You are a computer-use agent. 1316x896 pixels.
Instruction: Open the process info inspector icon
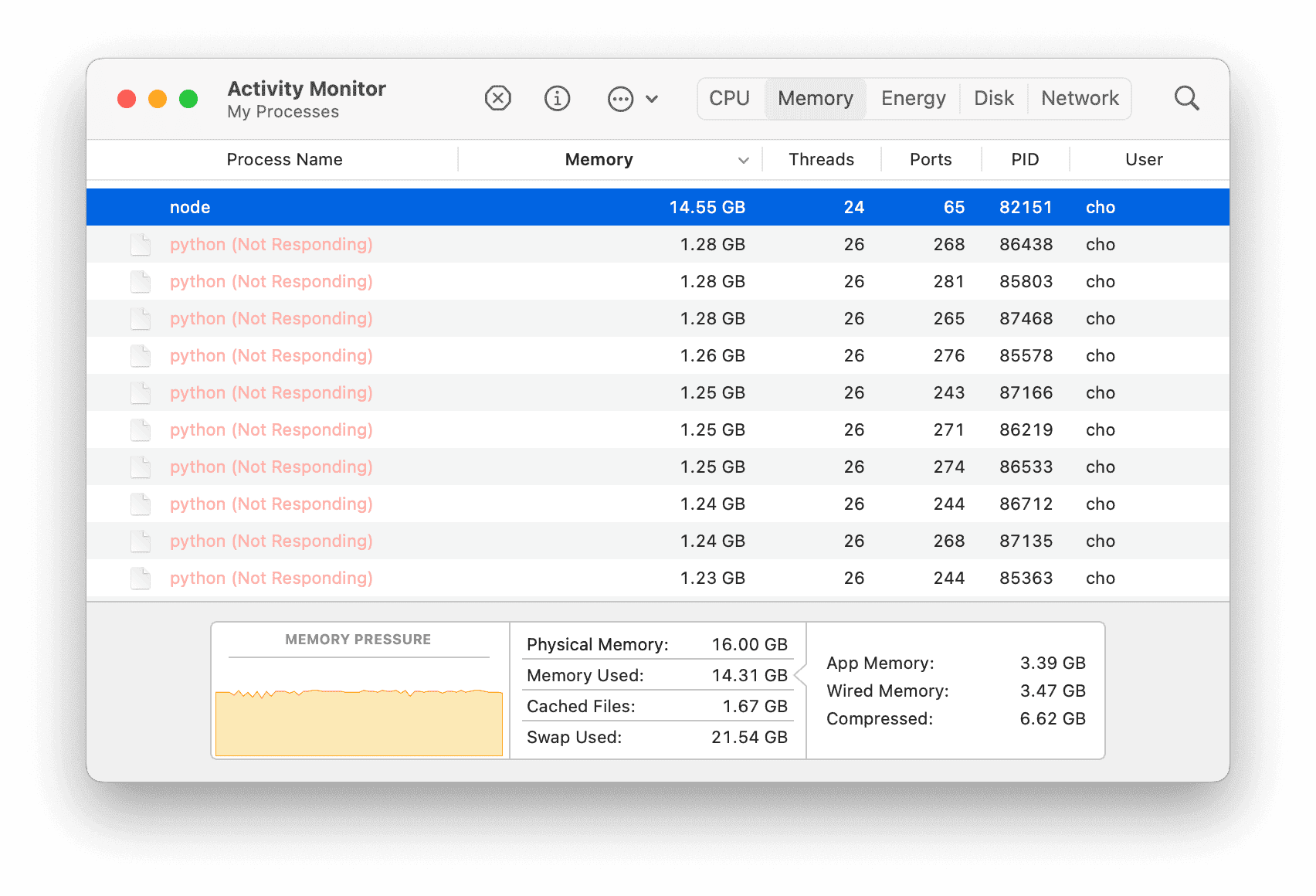click(557, 99)
